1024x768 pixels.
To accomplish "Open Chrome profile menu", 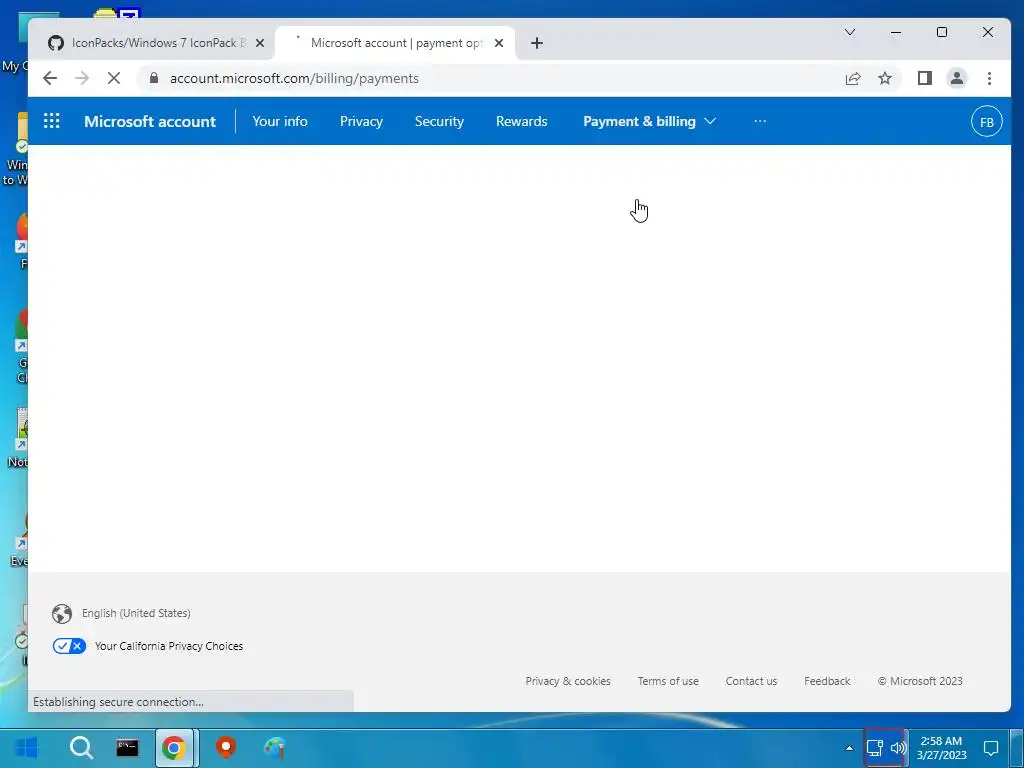I will pos(957,78).
